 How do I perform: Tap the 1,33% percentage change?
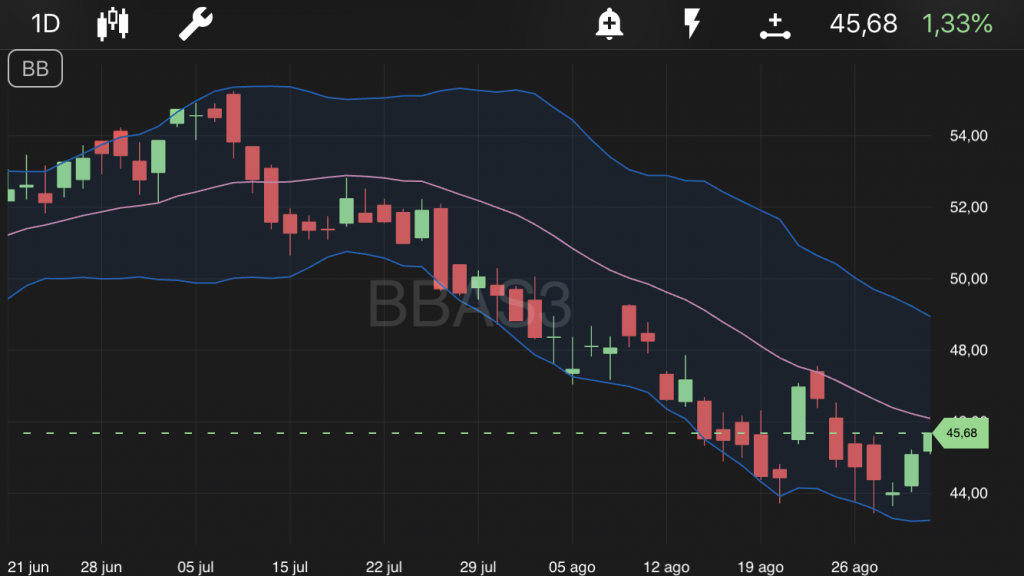click(x=957, y=24)
